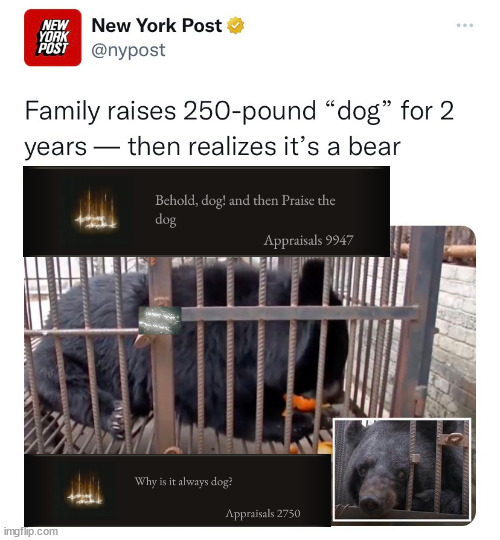The image size is (500, 540).
Task: Click the glowing message glyph in top banner
Action: click(x=96, y=211)
